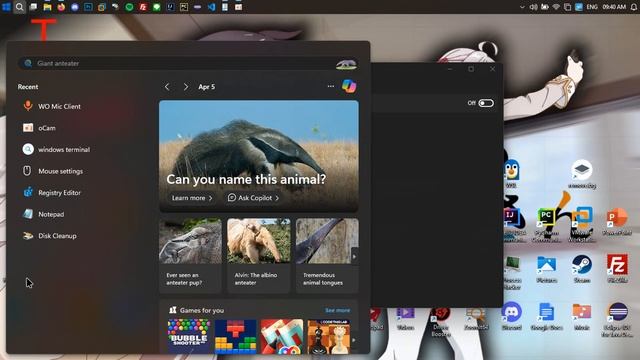The image size is (640, 360).
Task: Open Alvin: The albino anteater card
Action: click(x=259, y=256)
